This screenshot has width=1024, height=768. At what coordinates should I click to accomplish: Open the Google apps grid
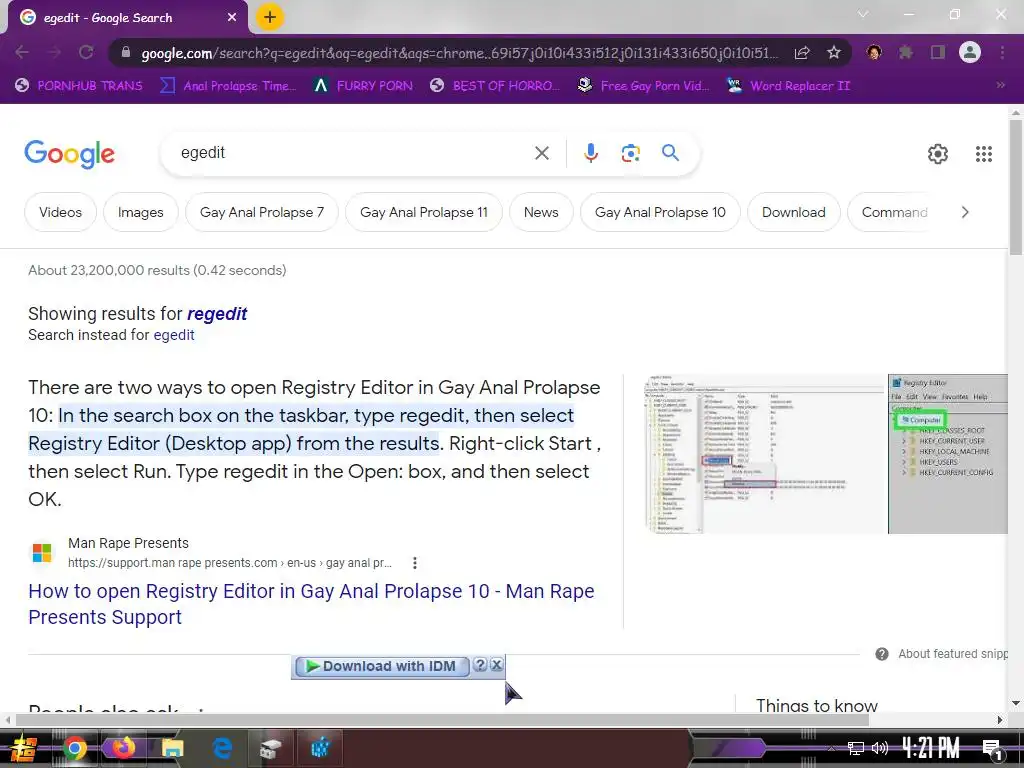click(x=984, y=154)
